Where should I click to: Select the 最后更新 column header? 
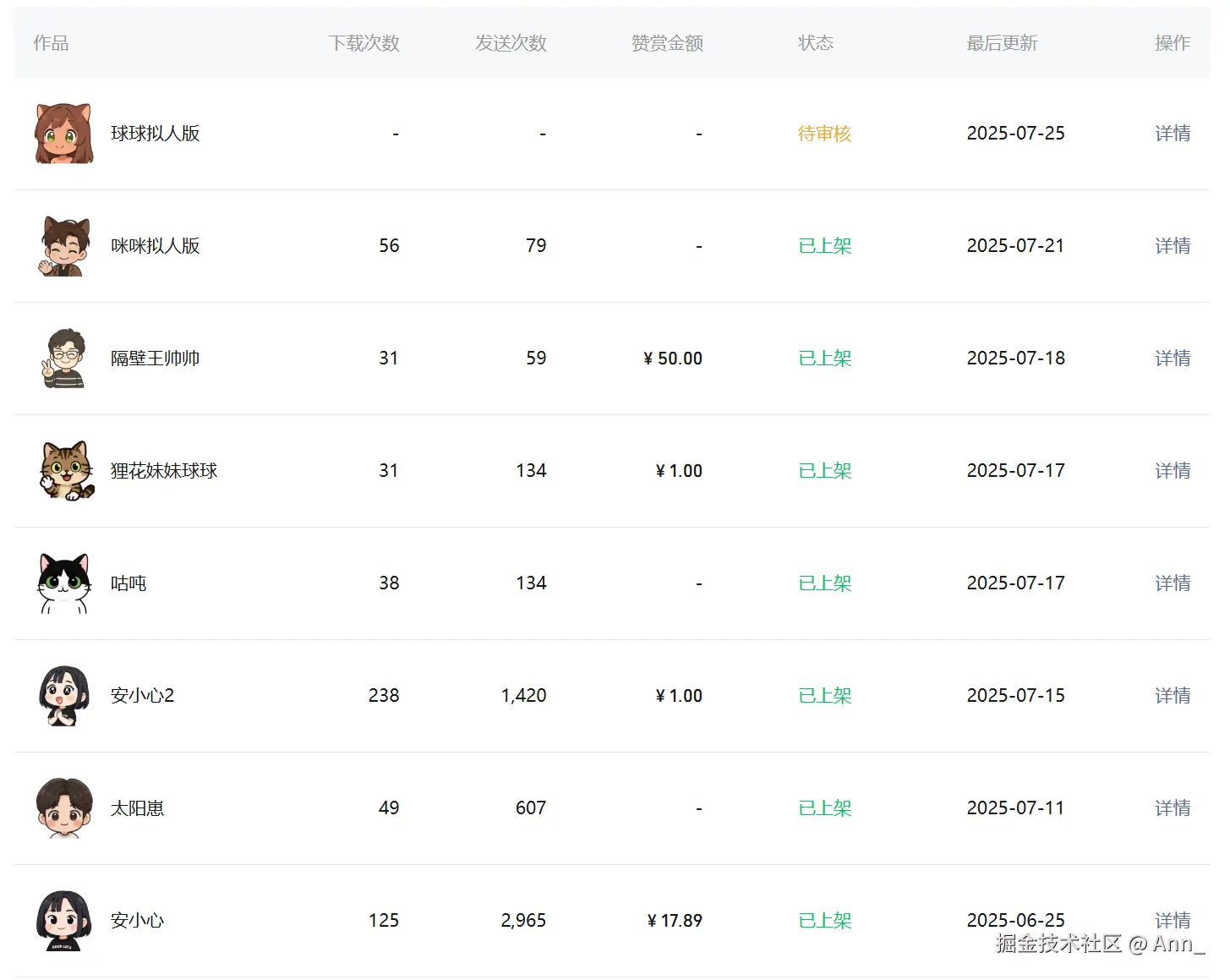click(x=1002, y=43)
